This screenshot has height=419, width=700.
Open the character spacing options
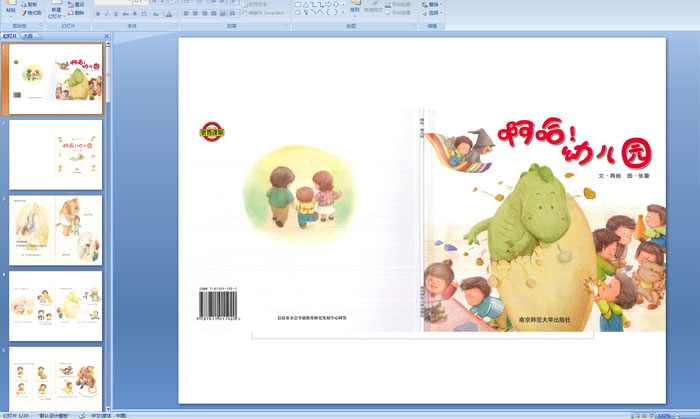(x=144, y=14)
